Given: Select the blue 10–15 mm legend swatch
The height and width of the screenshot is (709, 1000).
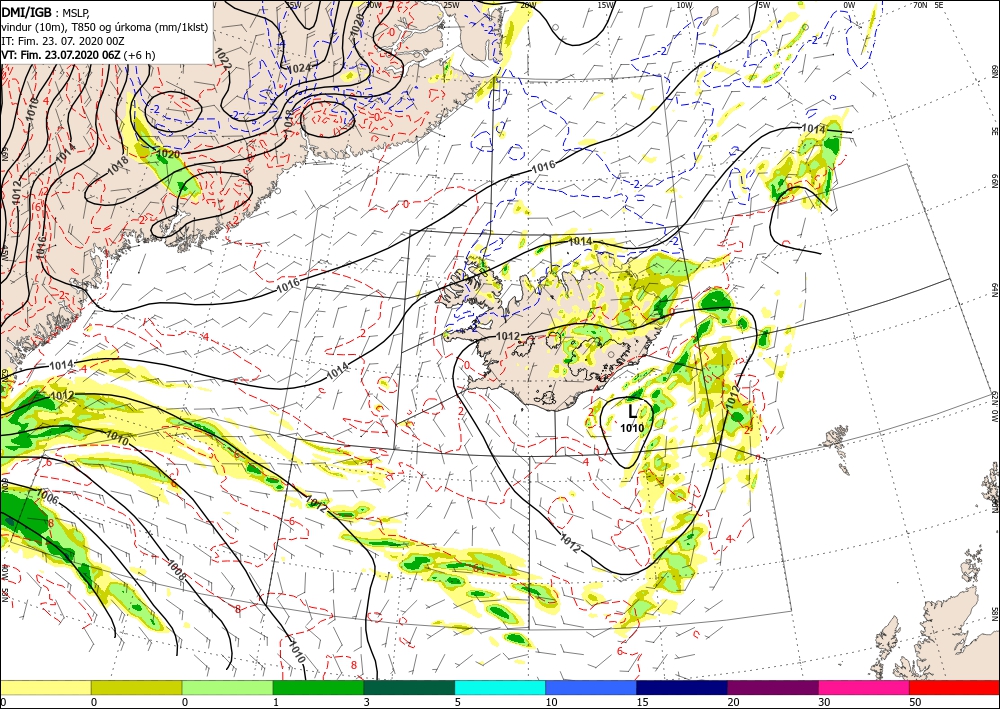Looking at the screenshot, I should [591, 687].
